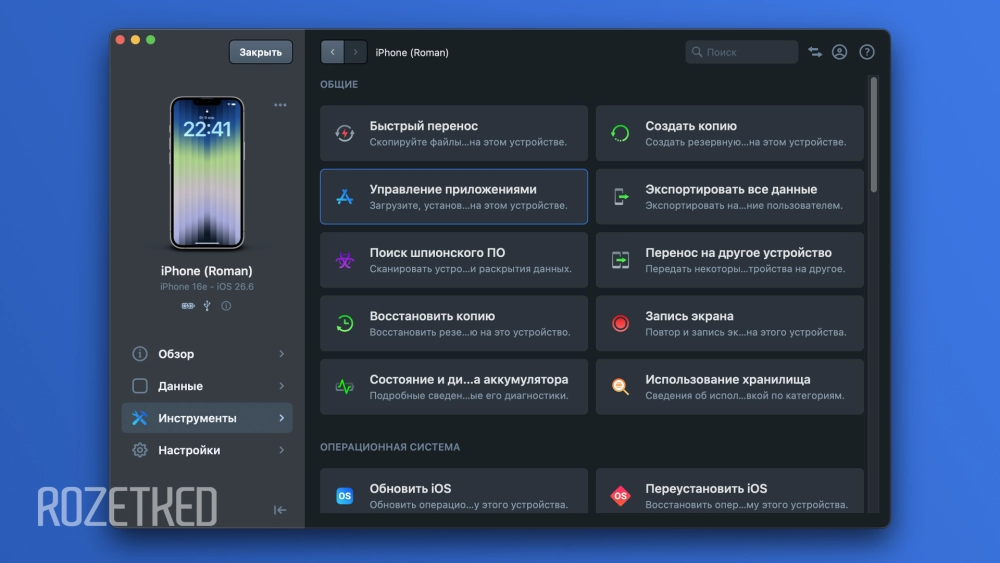Screen dimensions: 1000x563
Task: Click the Перенос на другое устройство icon
Action: 620,260
